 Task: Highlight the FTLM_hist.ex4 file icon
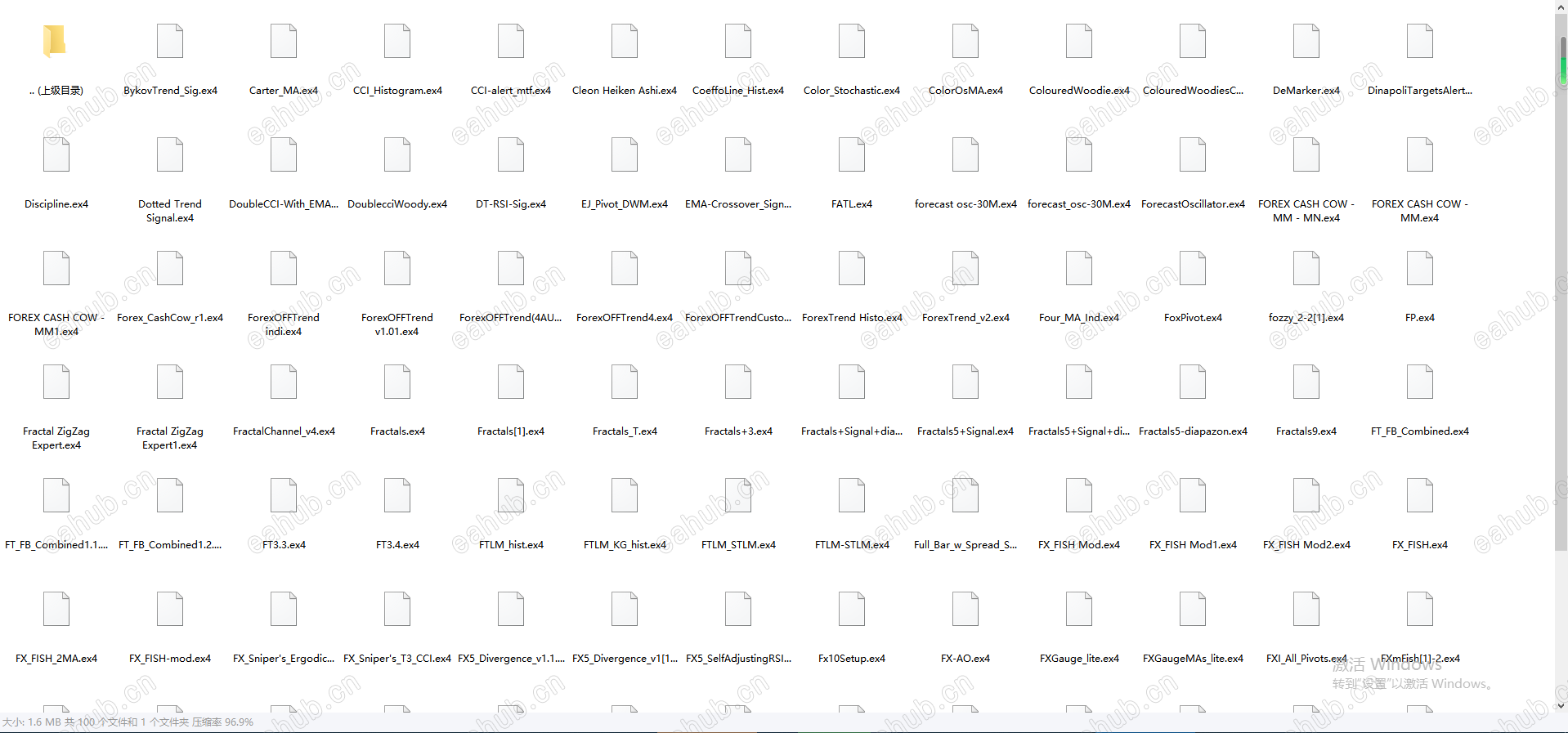tap(511, 495)
